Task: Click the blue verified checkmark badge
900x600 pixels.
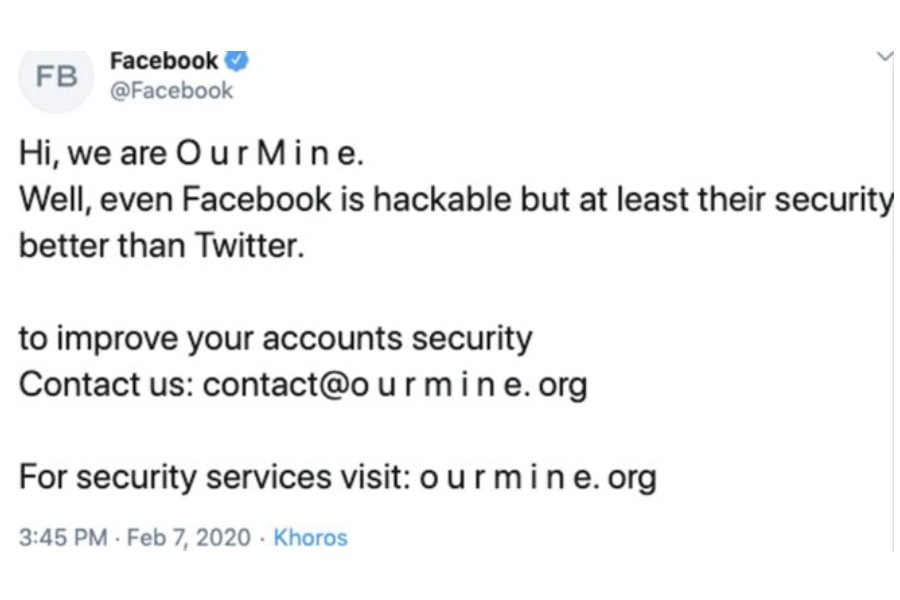Action: (236, 61)
